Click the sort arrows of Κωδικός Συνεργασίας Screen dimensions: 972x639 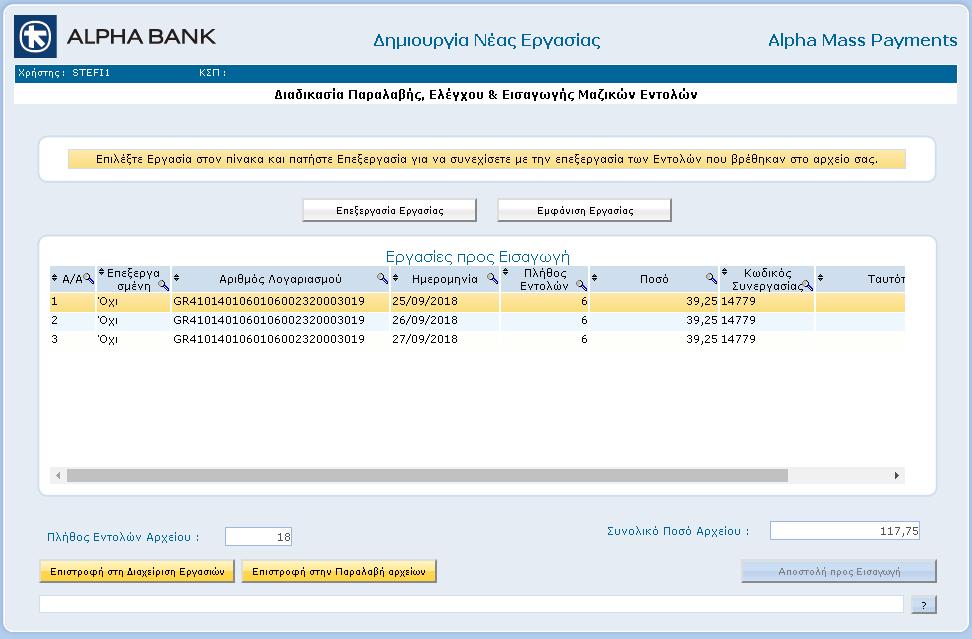pyautogui.click(x=724, y=272)
